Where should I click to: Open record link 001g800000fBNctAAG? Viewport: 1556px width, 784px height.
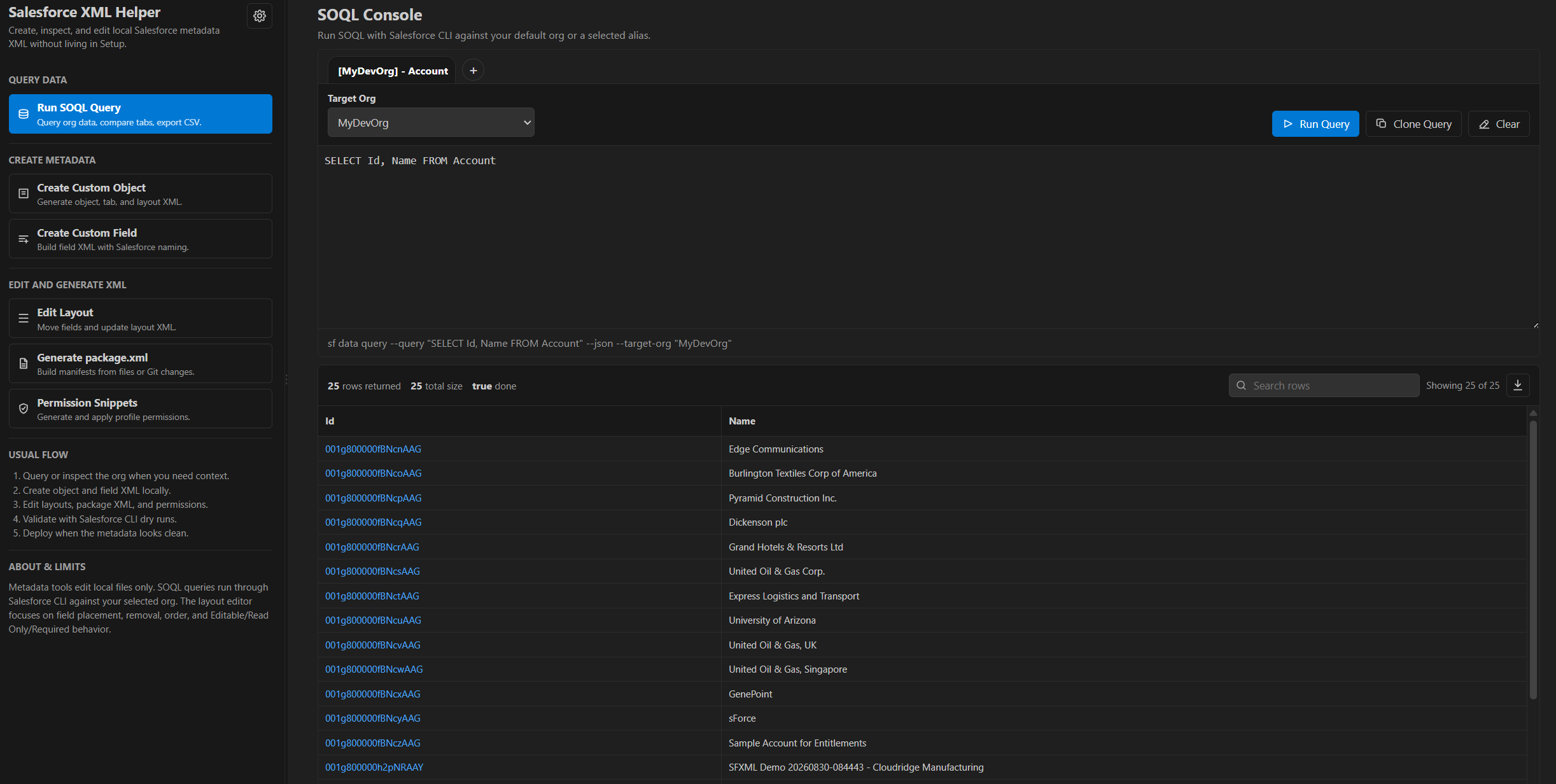(372, 596)
